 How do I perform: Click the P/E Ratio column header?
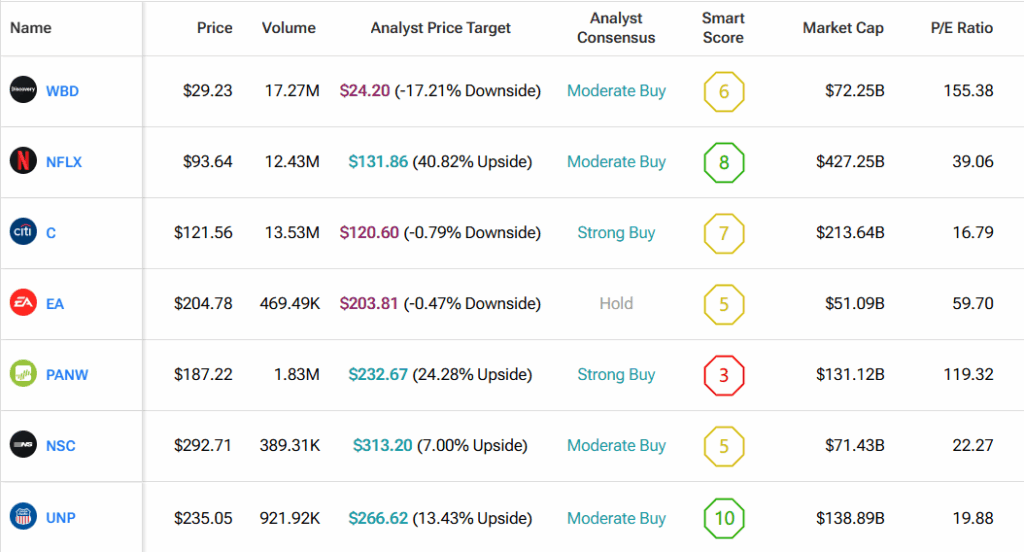[x=961, y=28]
